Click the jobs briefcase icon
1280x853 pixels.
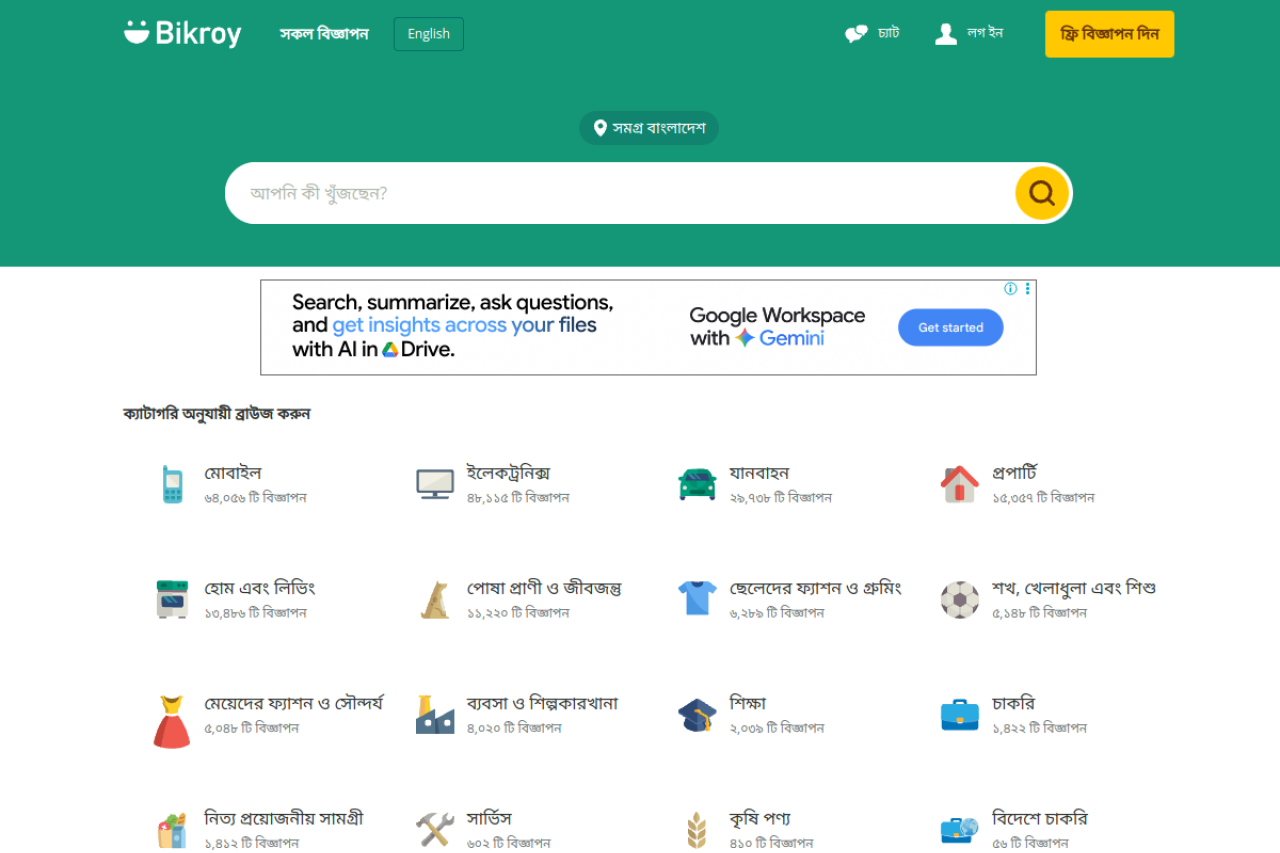(959, 715)
